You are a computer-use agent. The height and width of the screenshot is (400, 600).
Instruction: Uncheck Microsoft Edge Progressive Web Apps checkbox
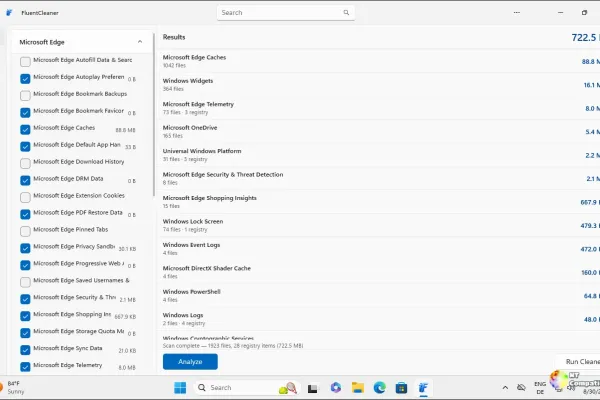(25, 265)
